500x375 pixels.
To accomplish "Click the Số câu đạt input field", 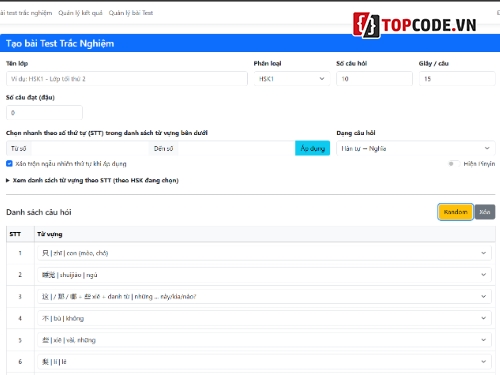I will (x=44, y=113).
